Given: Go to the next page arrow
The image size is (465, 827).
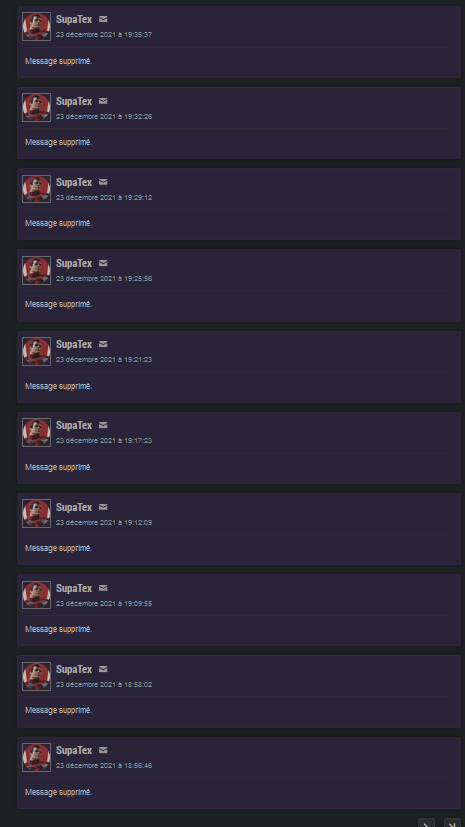Looking at the screenshot, I should click(427, 823).
